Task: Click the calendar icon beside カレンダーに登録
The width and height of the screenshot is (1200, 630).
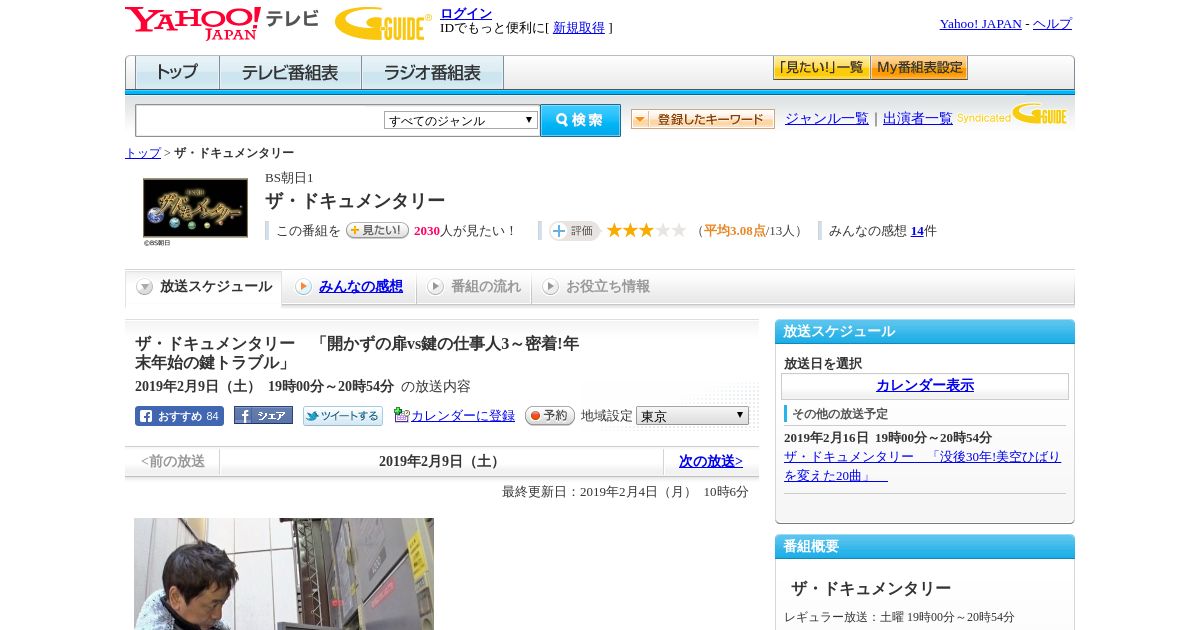Action: click(x=402, y=415)
